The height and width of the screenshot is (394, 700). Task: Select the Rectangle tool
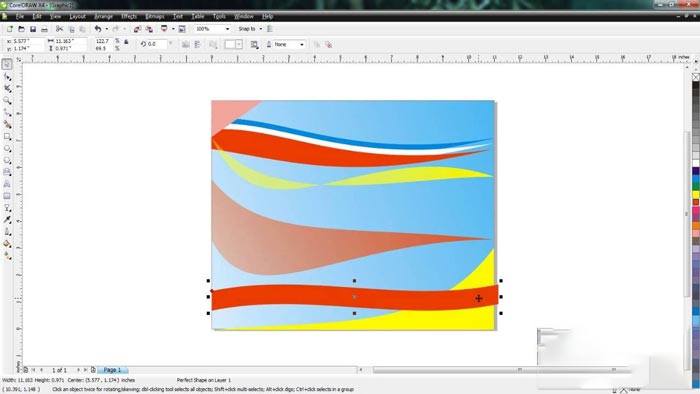pos(7,137)
